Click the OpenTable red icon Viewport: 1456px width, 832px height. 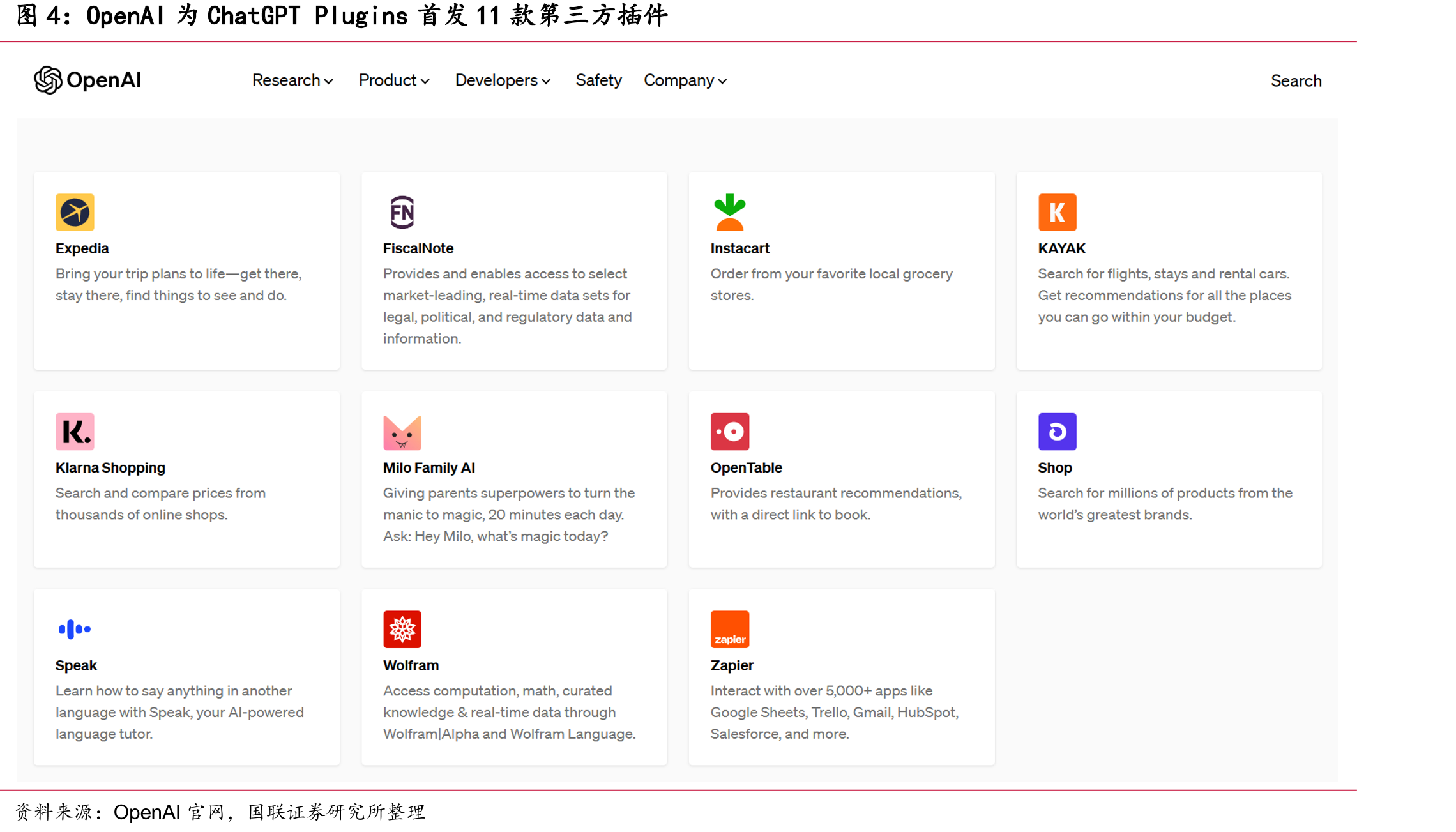click(730, 432)
